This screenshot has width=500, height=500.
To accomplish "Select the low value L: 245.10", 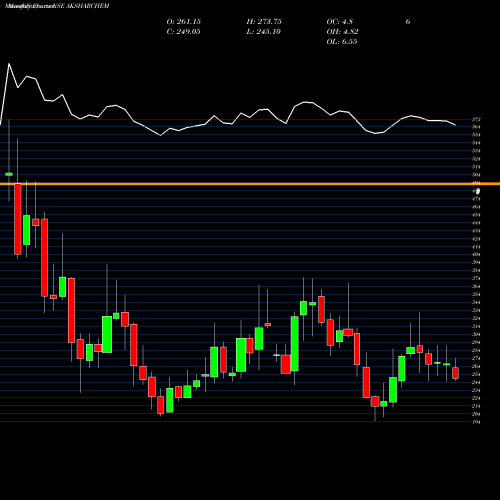I will (x=264, y=32).
